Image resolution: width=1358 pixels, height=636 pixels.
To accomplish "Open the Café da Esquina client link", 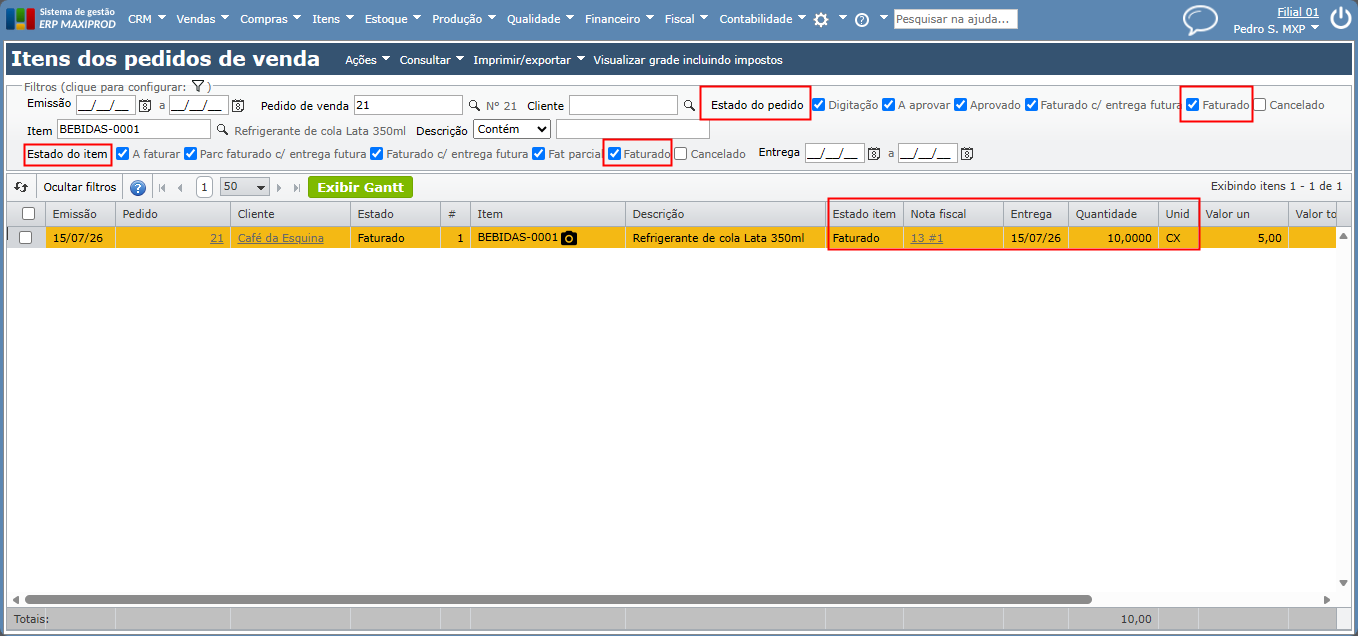I will 280,238.
